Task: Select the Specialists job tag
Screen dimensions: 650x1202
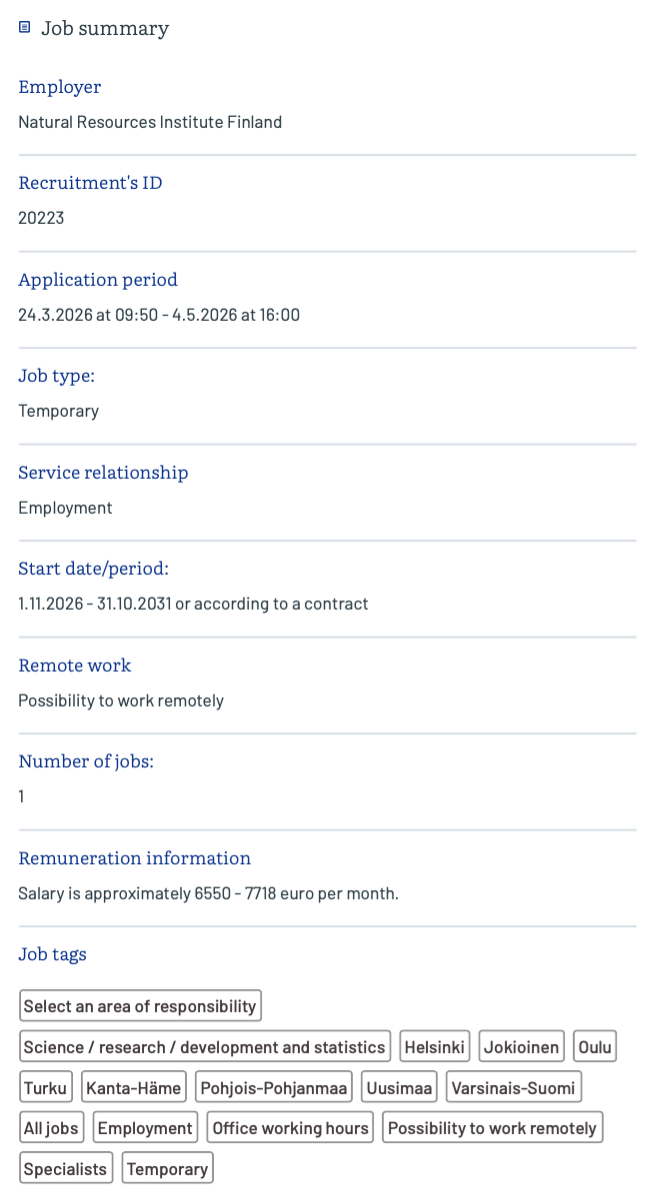Action: [65, 1169]
